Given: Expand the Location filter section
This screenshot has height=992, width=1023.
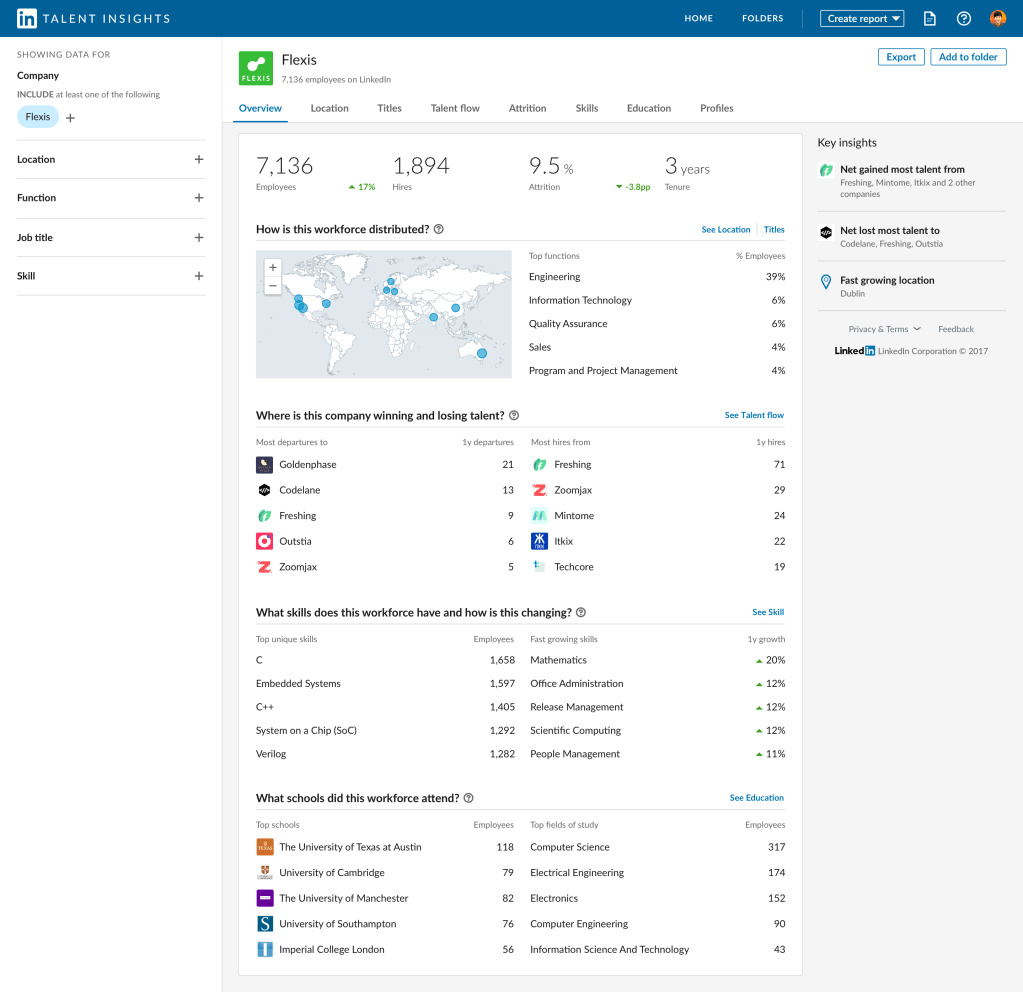Looking at the screenshot, I should tap(198, 159).
